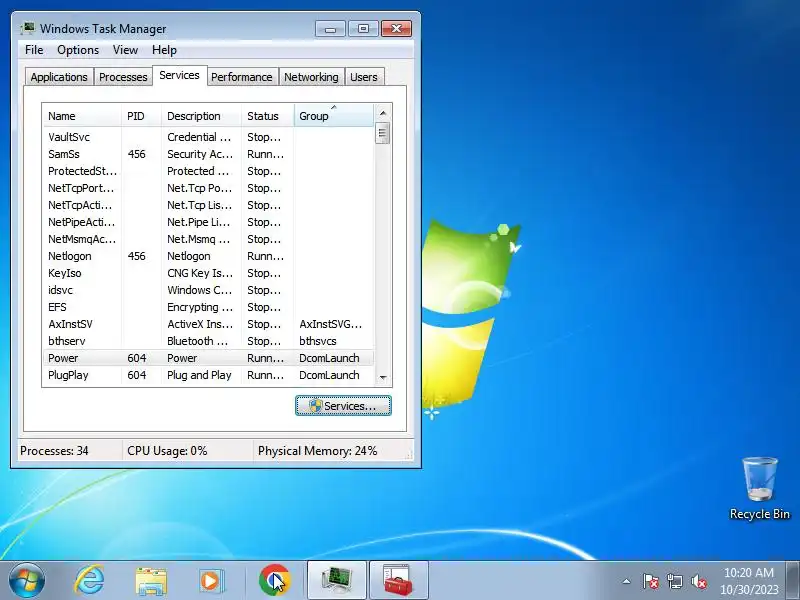The width and height of the screenshot is (800, 600).
Task: Maximize the Task Manager window
Action: coord(363,29)
